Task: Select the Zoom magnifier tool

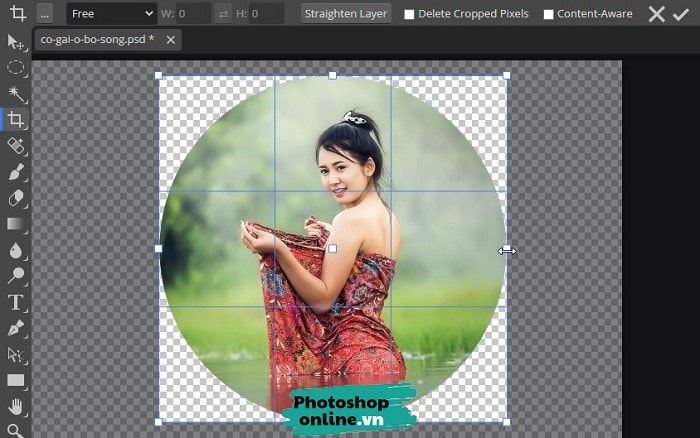Action: point(16,430)
